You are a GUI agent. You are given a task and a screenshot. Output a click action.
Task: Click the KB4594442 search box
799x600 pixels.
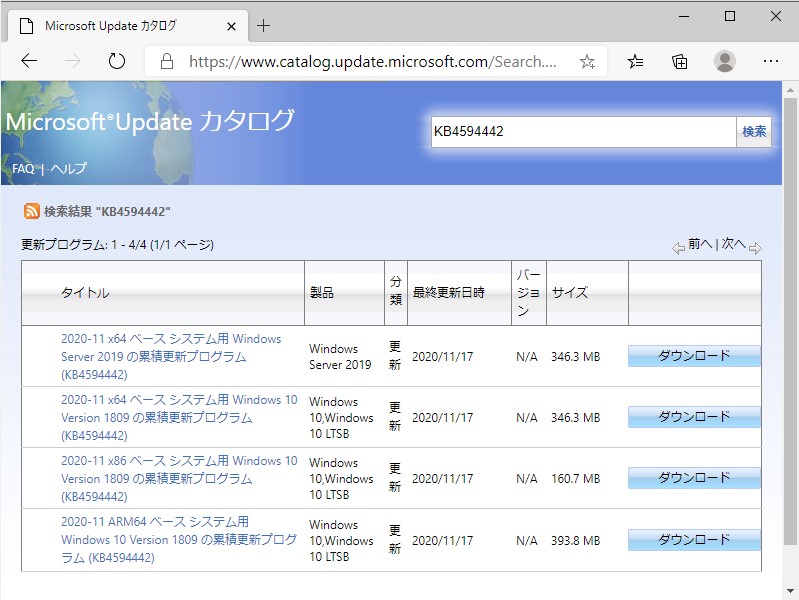(583, 132)
